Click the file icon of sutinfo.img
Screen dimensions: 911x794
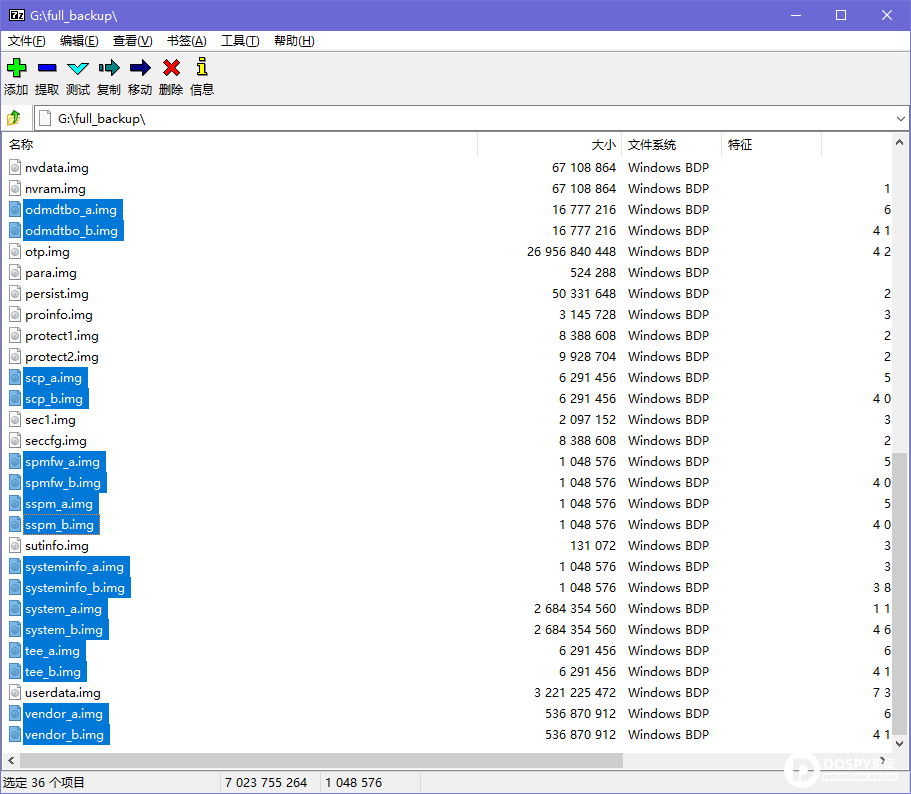pos(15,546)
